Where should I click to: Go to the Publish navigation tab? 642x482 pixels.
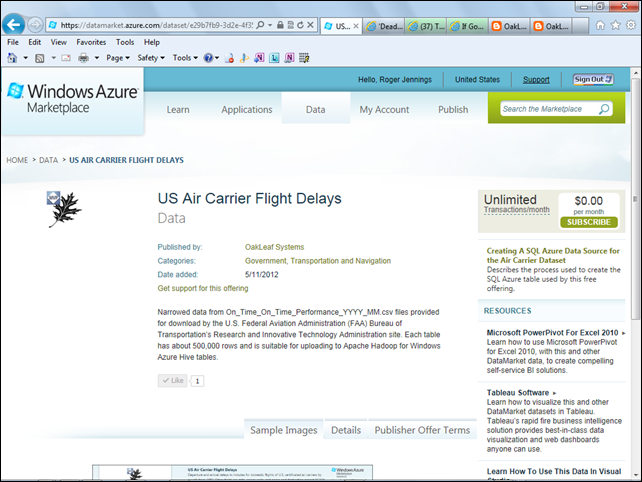pos(453,110)
